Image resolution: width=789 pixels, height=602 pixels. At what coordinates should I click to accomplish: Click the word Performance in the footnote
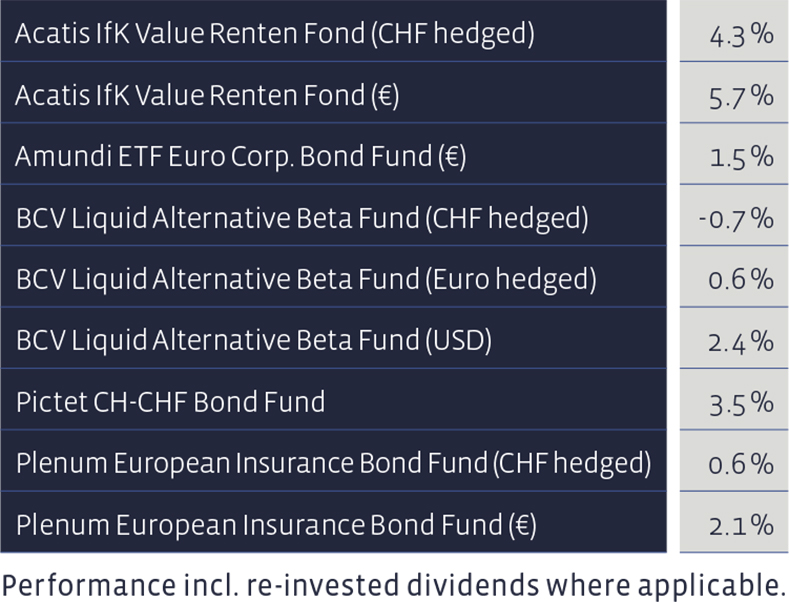click(89, 585)
